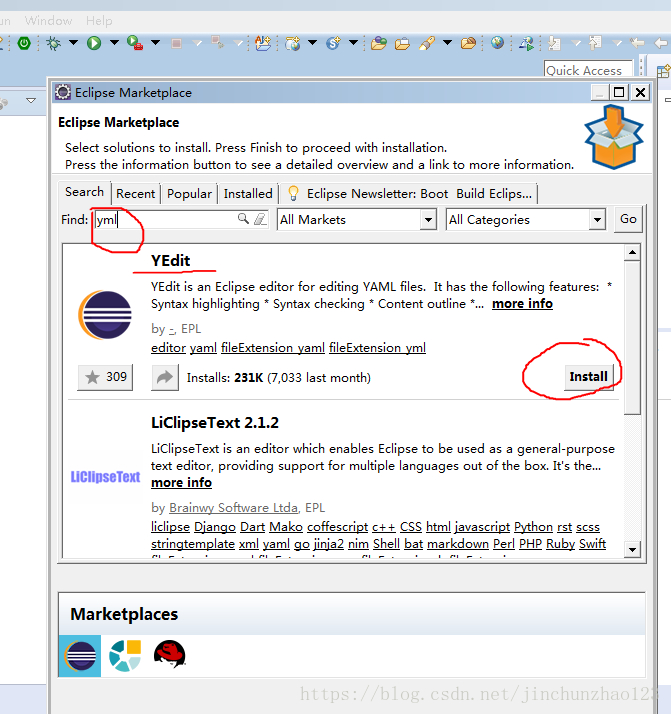This screenshot has height=714, width=671.
Task: Click the Open Task folder icon in the toolbar
Action: (402, 43)
